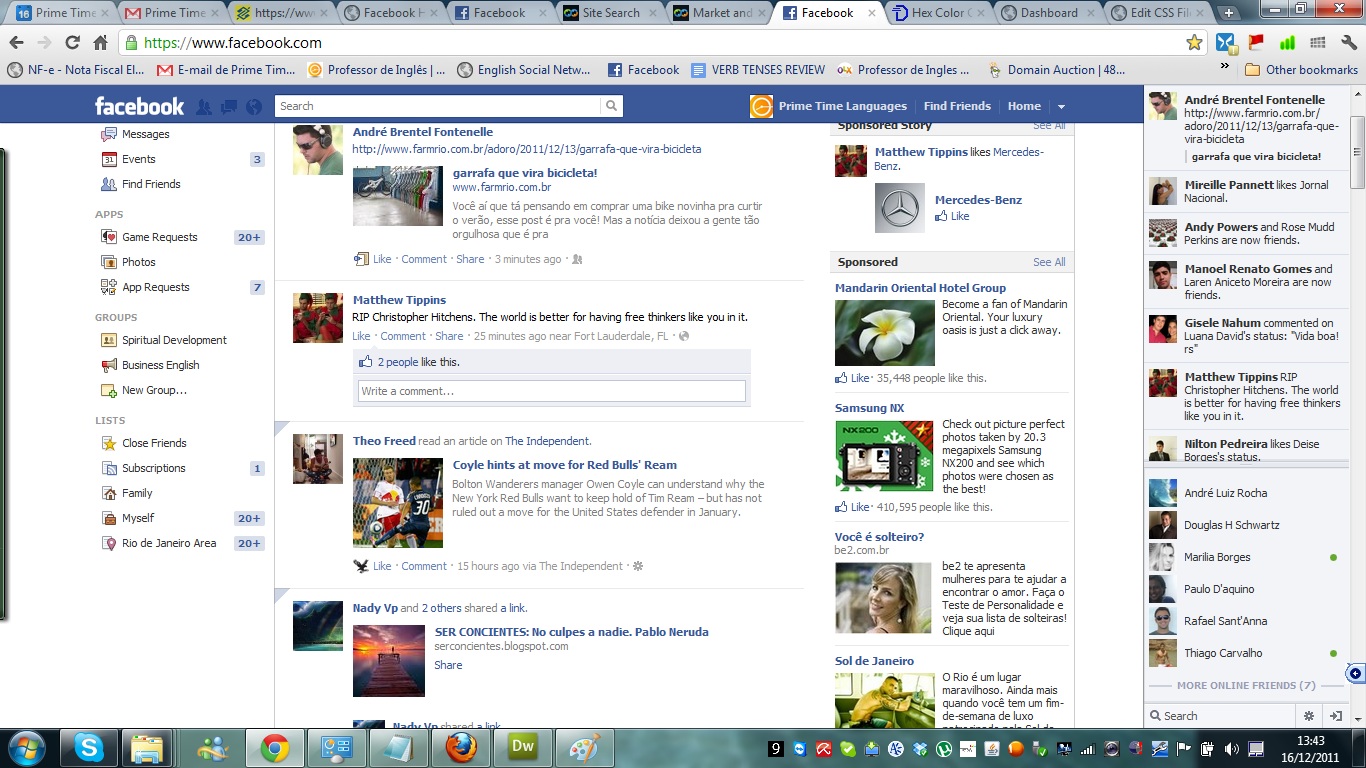This screenshot has width=1366, height=768.
Task: Open Skype from the Windows taskbar
Action: point(88,748)
